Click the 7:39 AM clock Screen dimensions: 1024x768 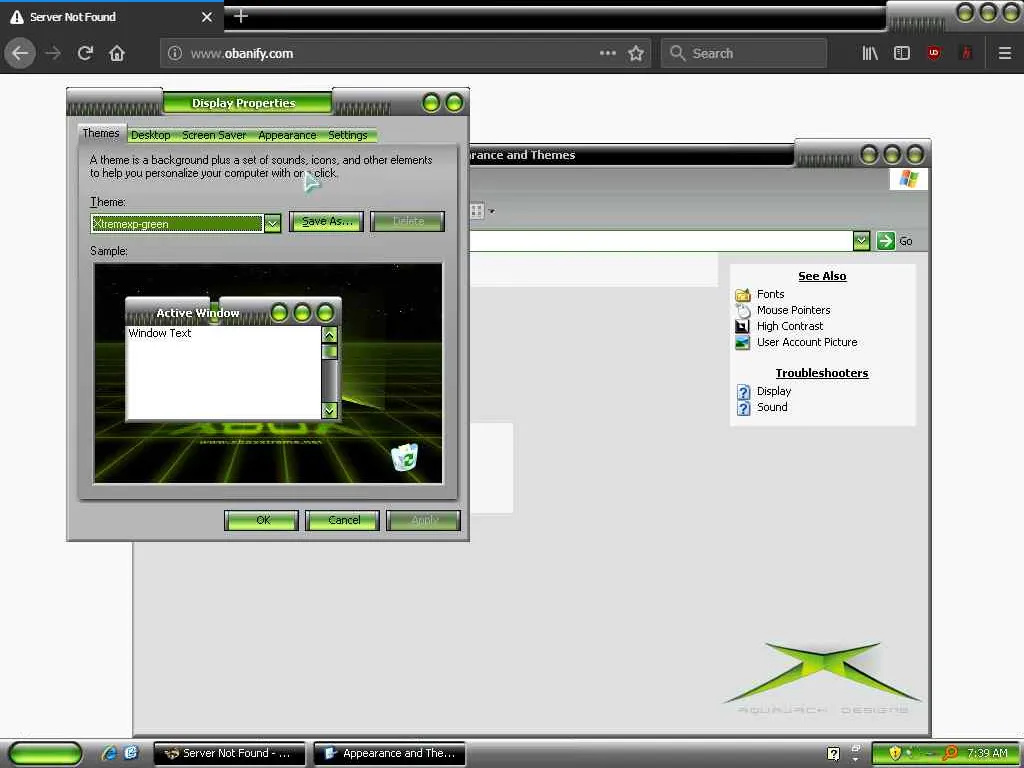(x=987, y=753)
